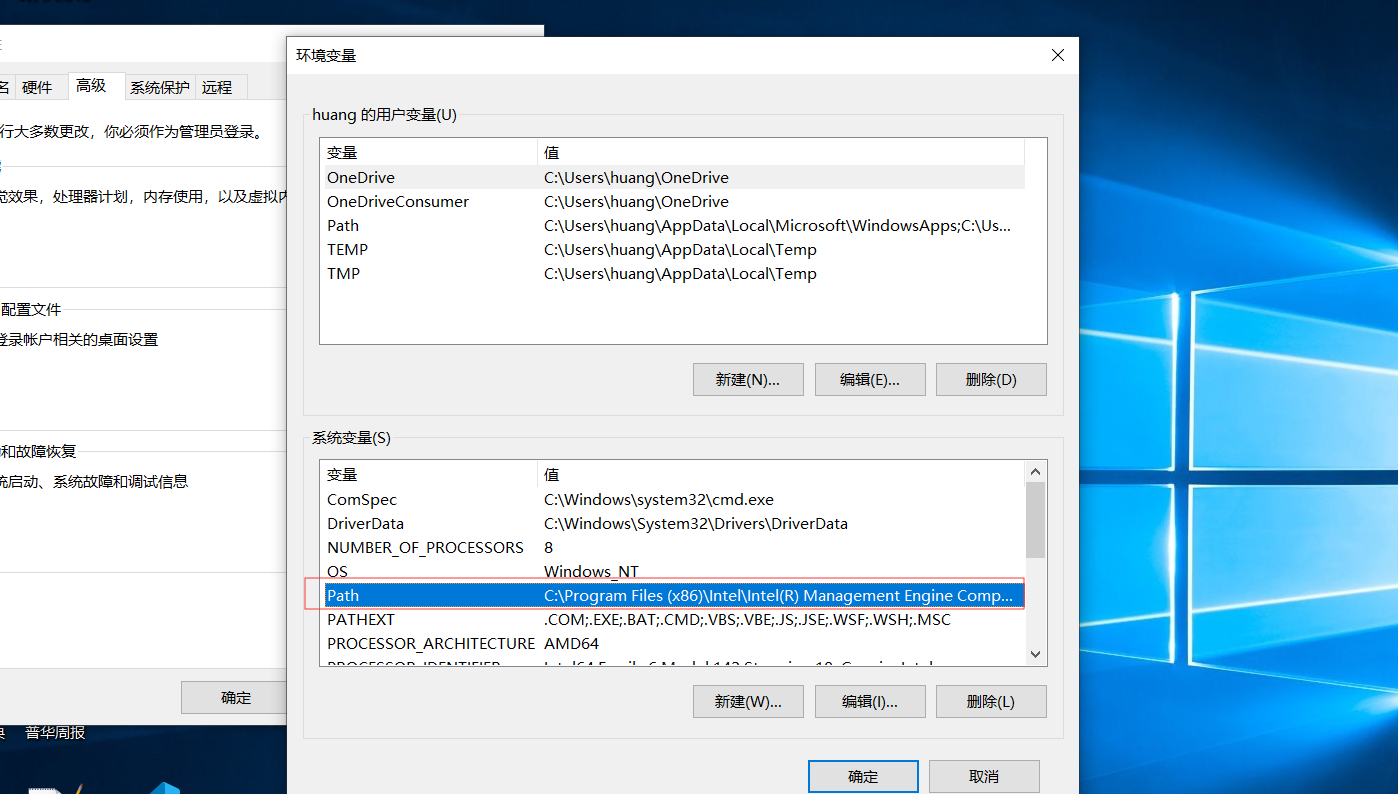This screenshot has width=1398, height=794.
Task: Click the system variables scrollbar up arrow
Action: (1036, 472)
